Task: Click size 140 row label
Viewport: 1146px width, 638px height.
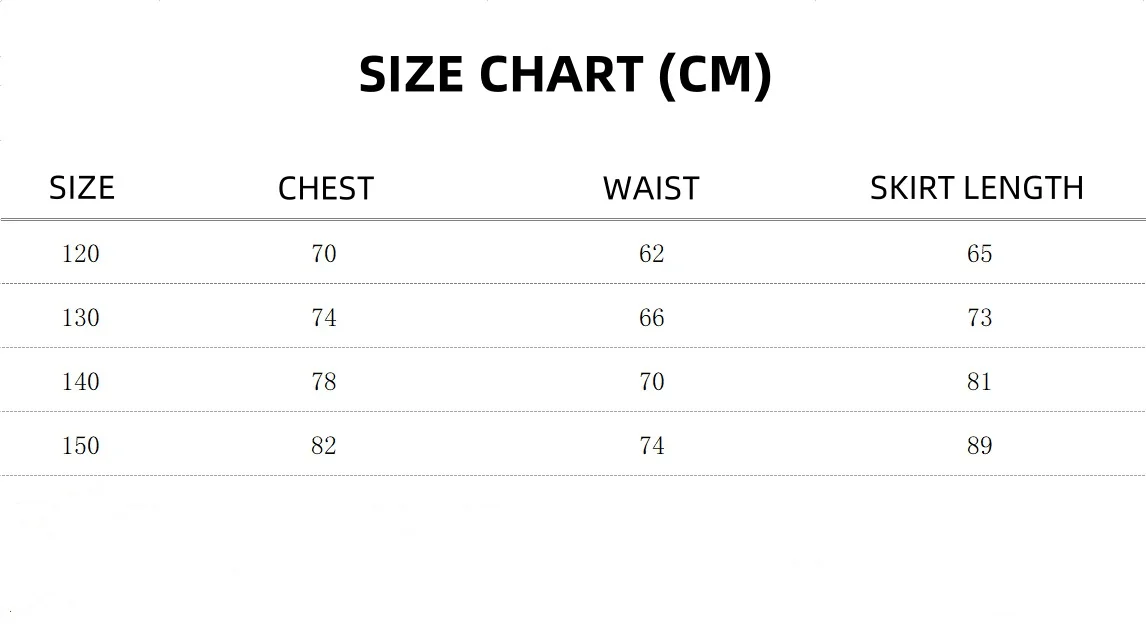Action: click(x=80, y=381)
